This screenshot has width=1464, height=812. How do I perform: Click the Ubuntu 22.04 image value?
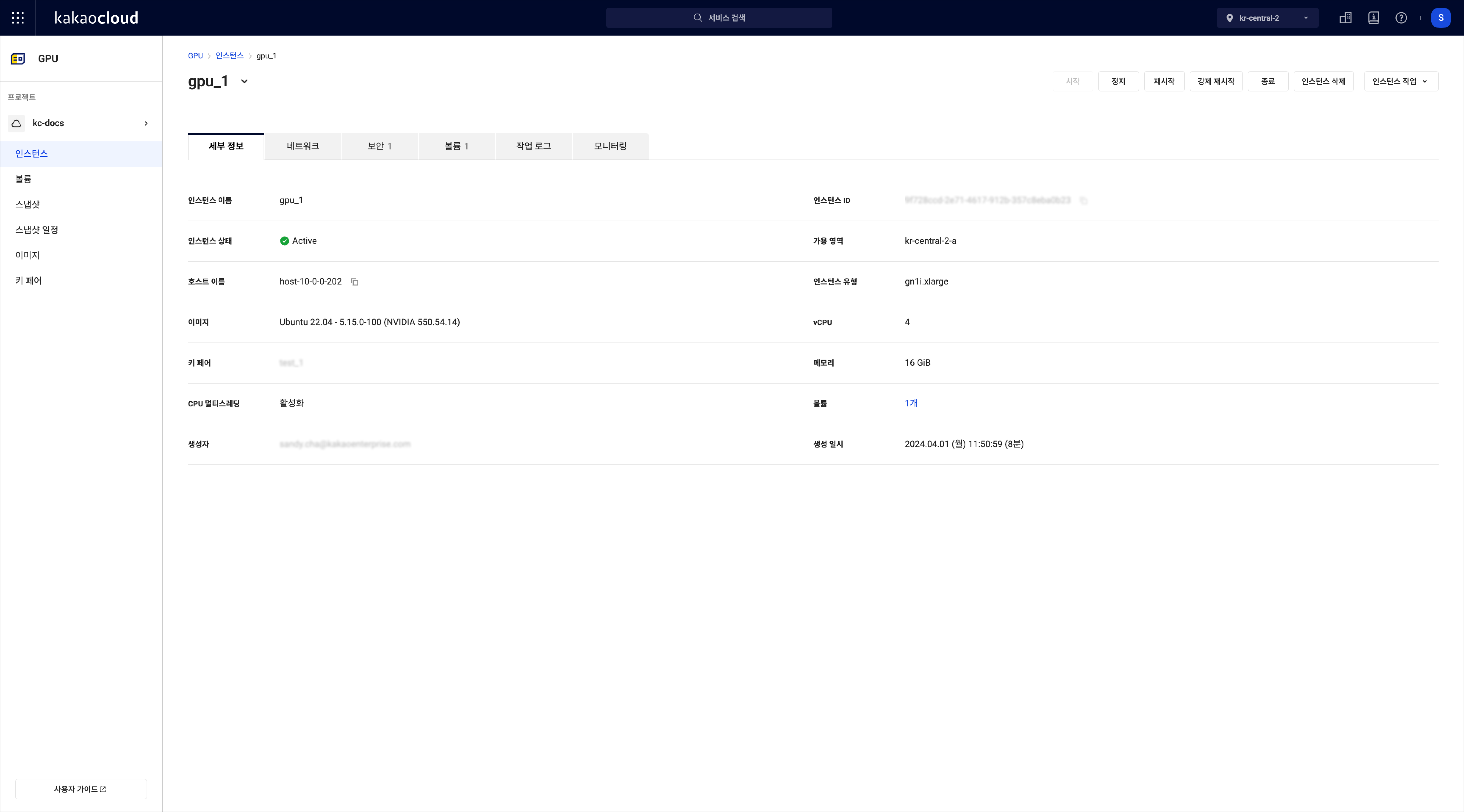(369, 322)
